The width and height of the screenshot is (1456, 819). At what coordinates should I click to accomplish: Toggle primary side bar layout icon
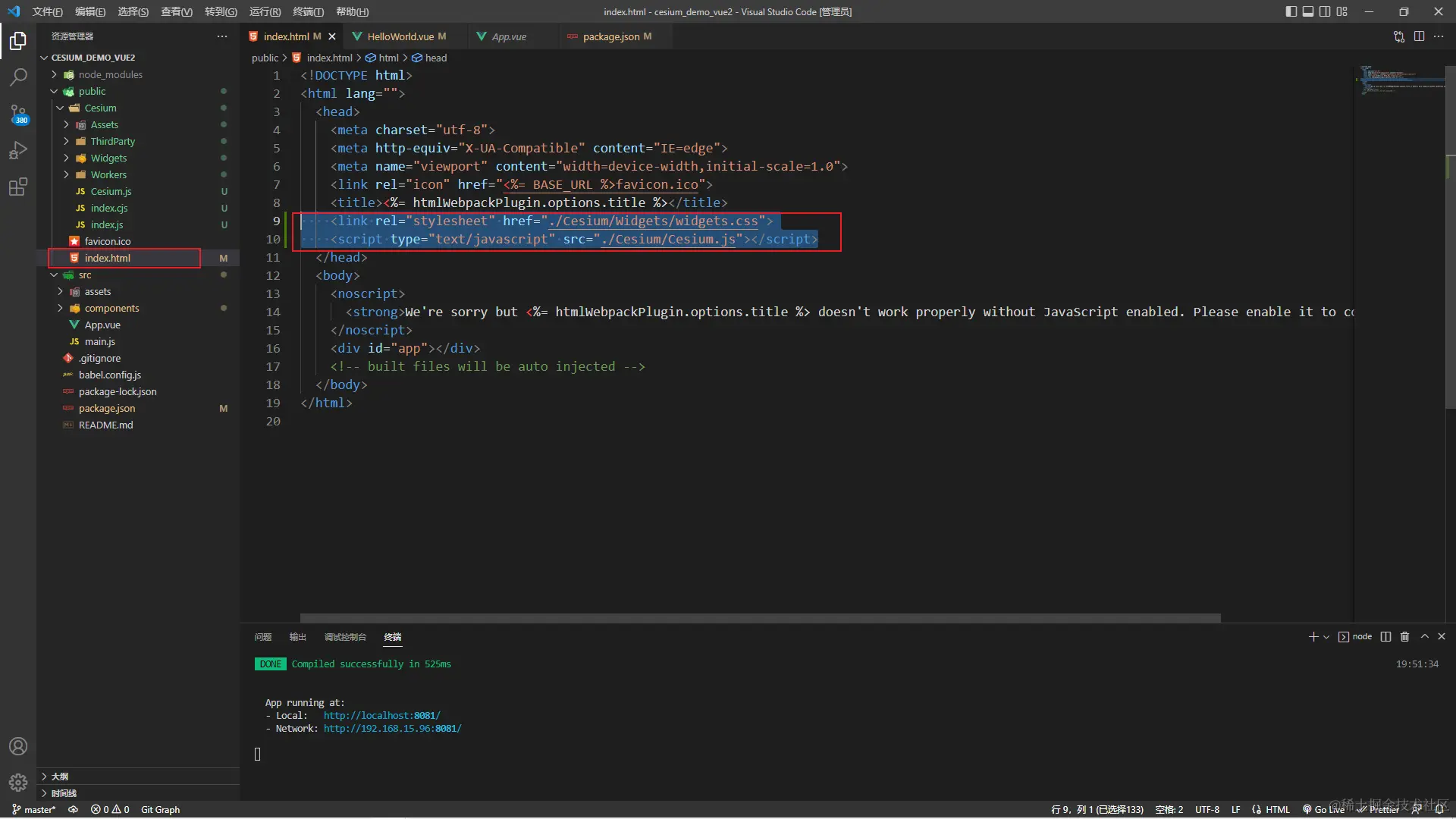(x=1291, y=11)
